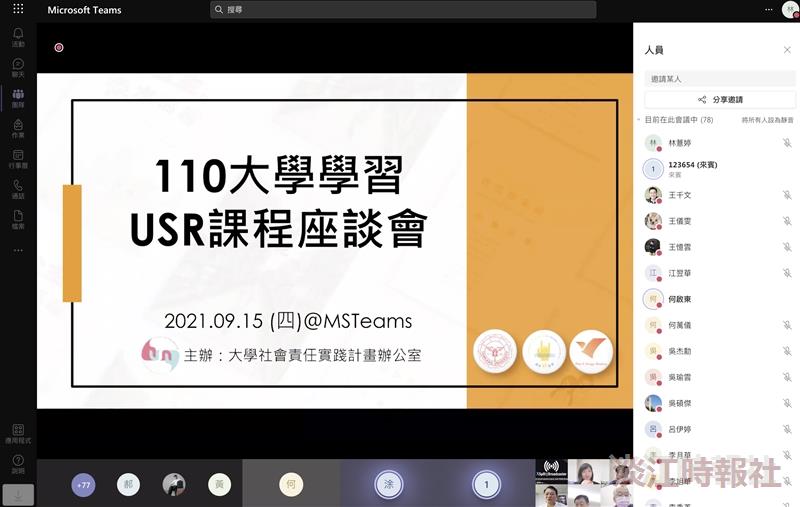The image size is (800, 507).
Task: Click the recording indicator dot
Action: point(59,47)
